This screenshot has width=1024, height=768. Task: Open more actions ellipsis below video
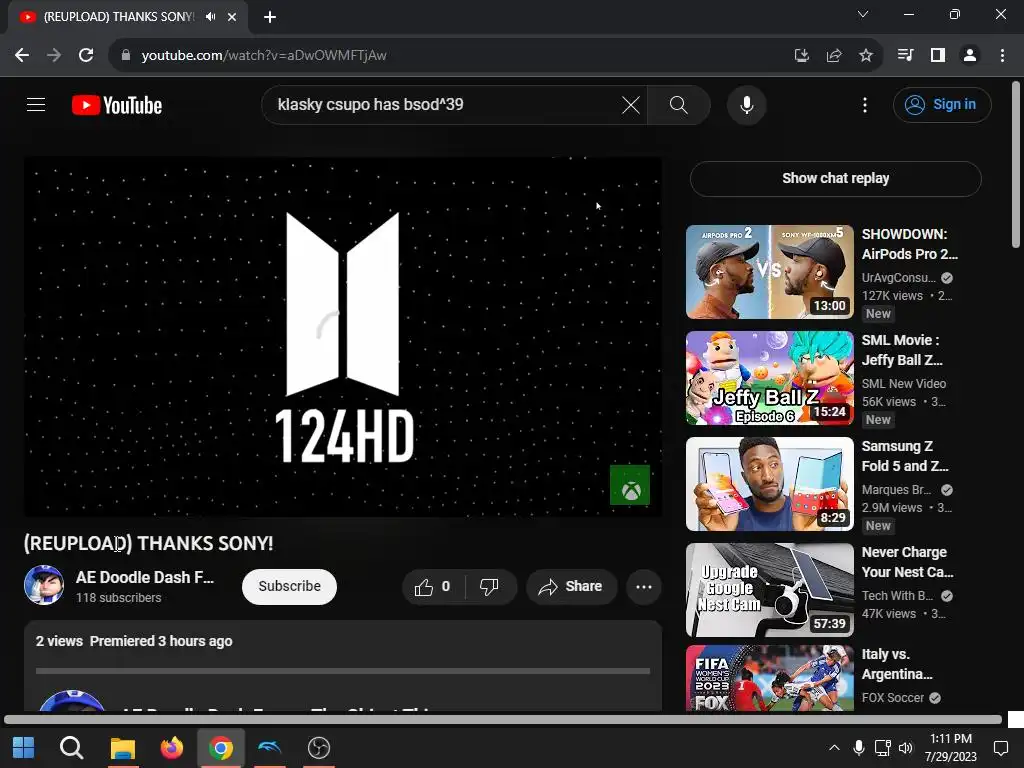tap(643, 586)
